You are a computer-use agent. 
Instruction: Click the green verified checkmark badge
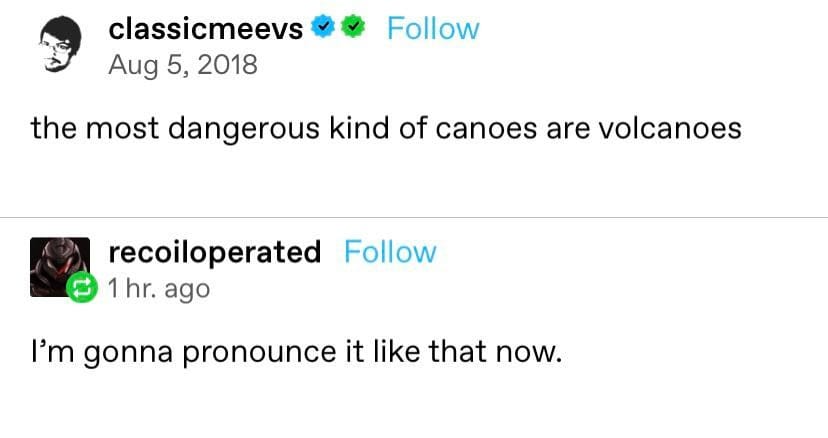click(x=351, y=30)
